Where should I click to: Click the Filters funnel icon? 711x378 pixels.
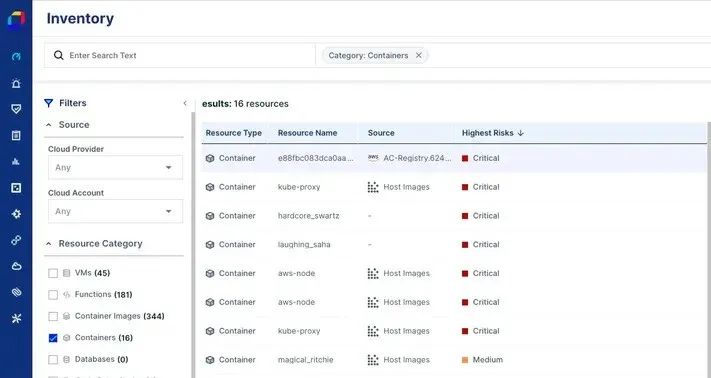pyautogui.click(x=49, y=103)
